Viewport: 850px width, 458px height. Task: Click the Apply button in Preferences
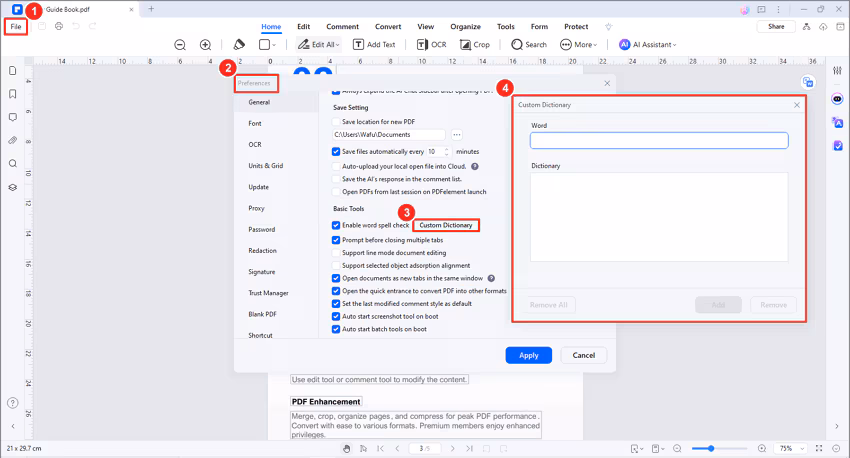coord(529,356)
